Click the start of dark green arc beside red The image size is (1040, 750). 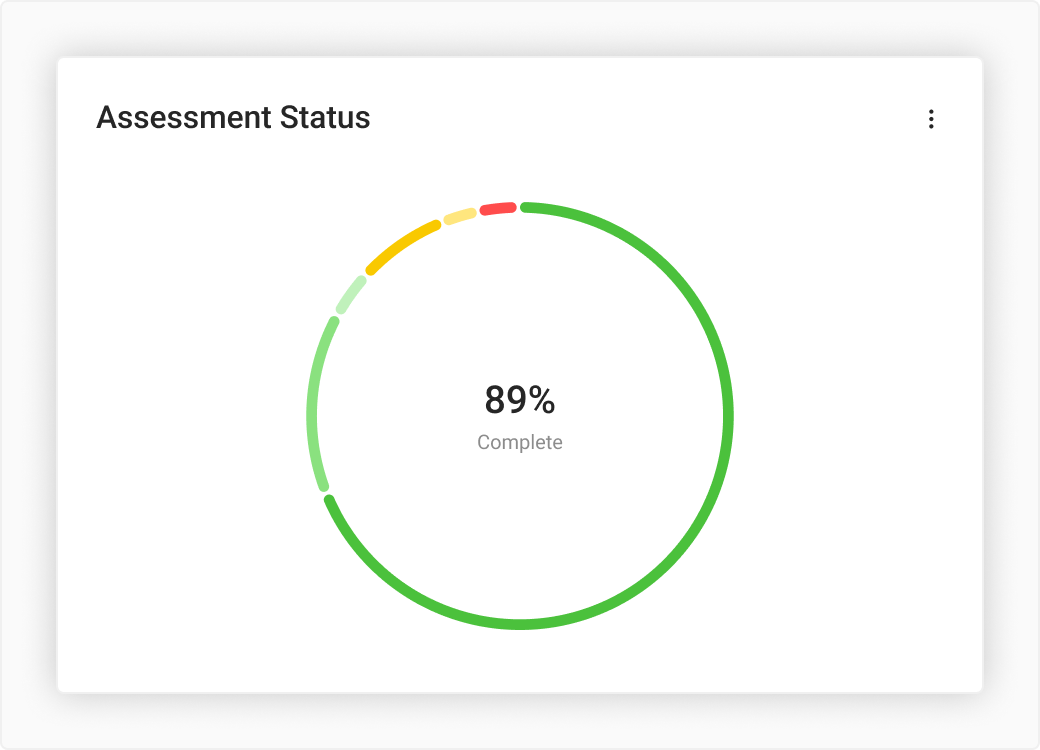click(x=530, y=208)
